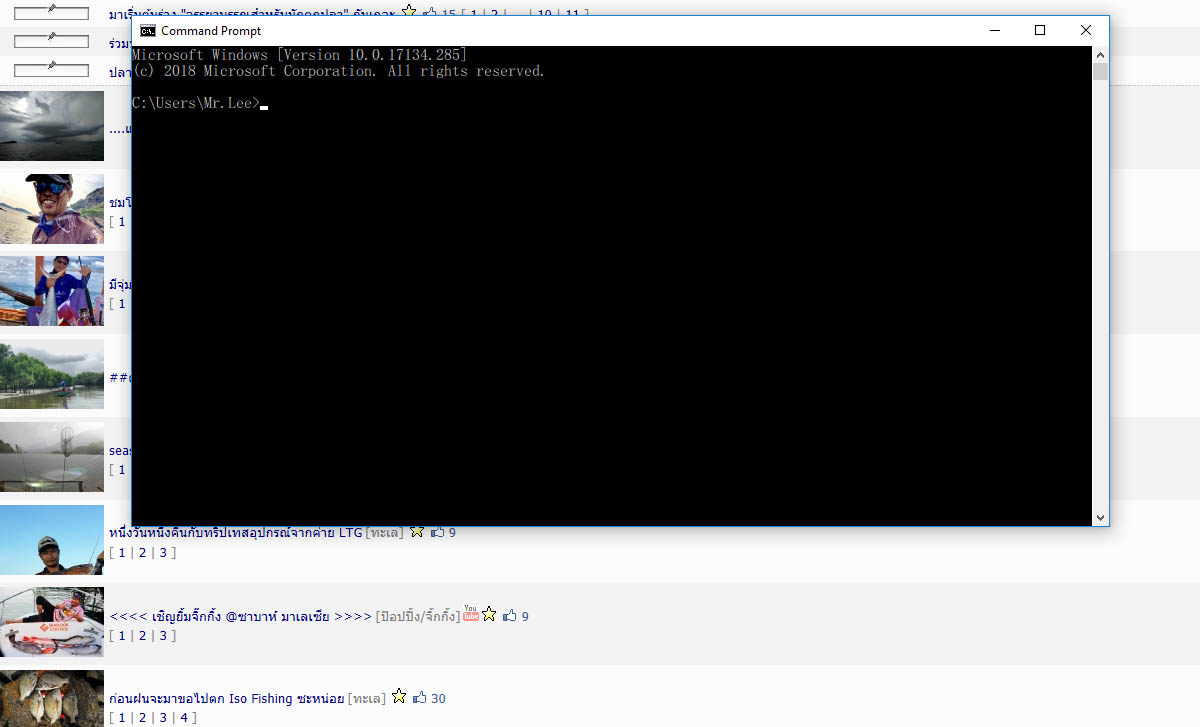
Task: Click the C:\Users\Mr.Lee> prompt line
Action: (195, 103)
